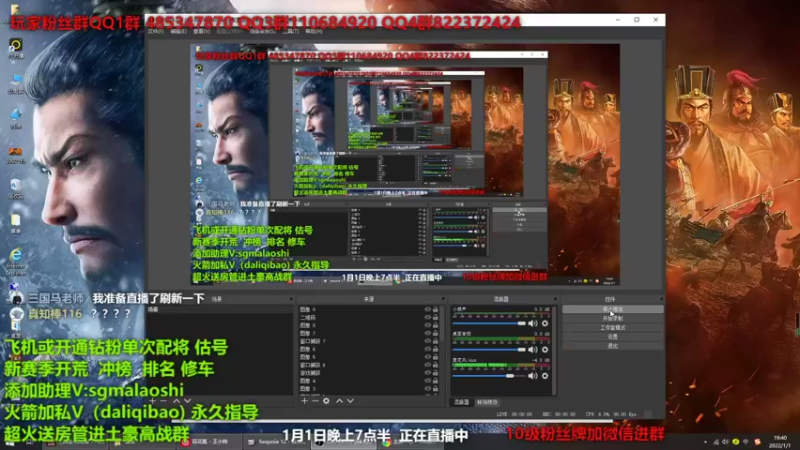Hide the 游戏捕获 source via eye icon
This screenshot has height=450, width=800.
point(428,373)
